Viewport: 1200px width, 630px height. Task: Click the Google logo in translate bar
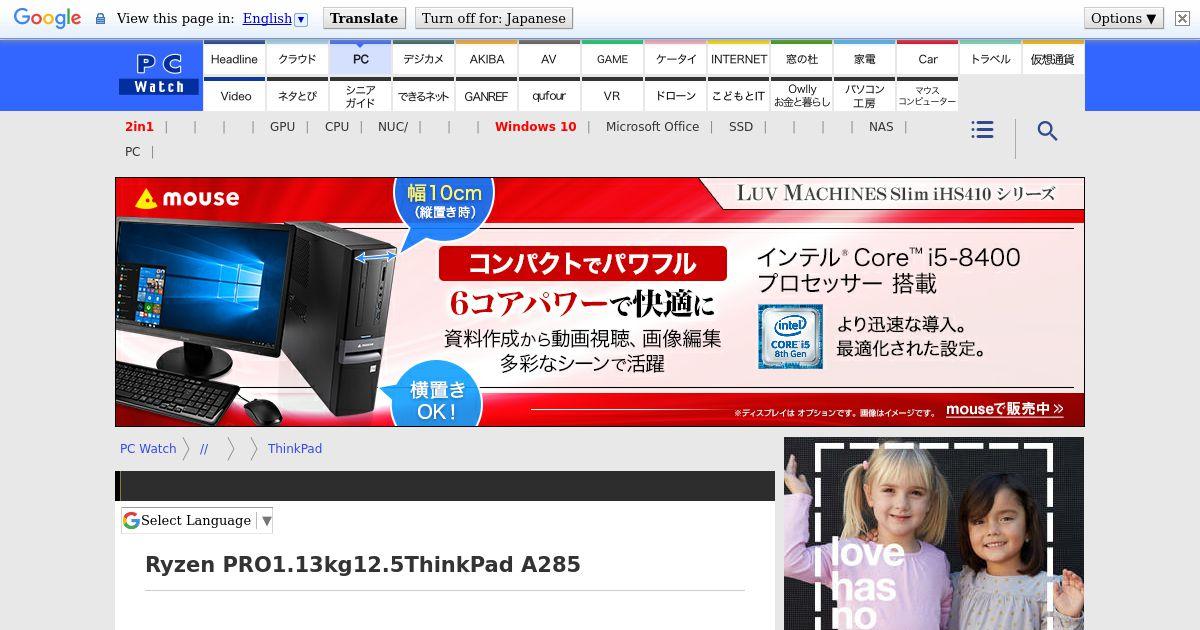click(x=47, y=18)
